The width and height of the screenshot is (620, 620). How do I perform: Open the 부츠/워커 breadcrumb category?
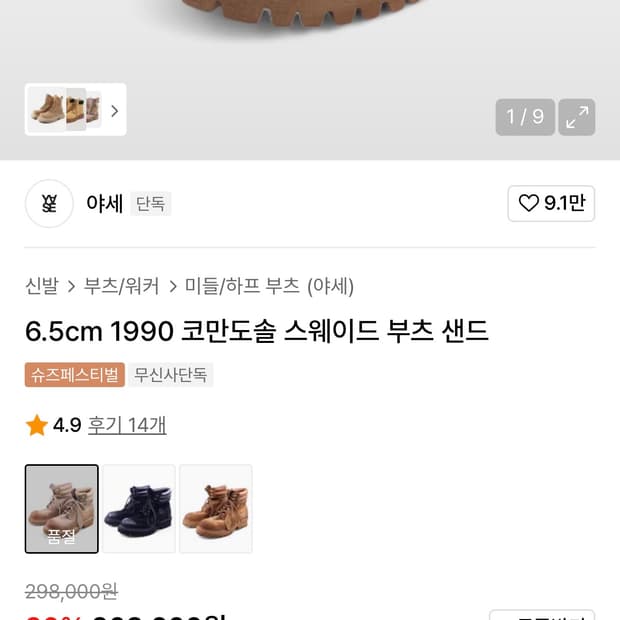[x=122, y=286]
